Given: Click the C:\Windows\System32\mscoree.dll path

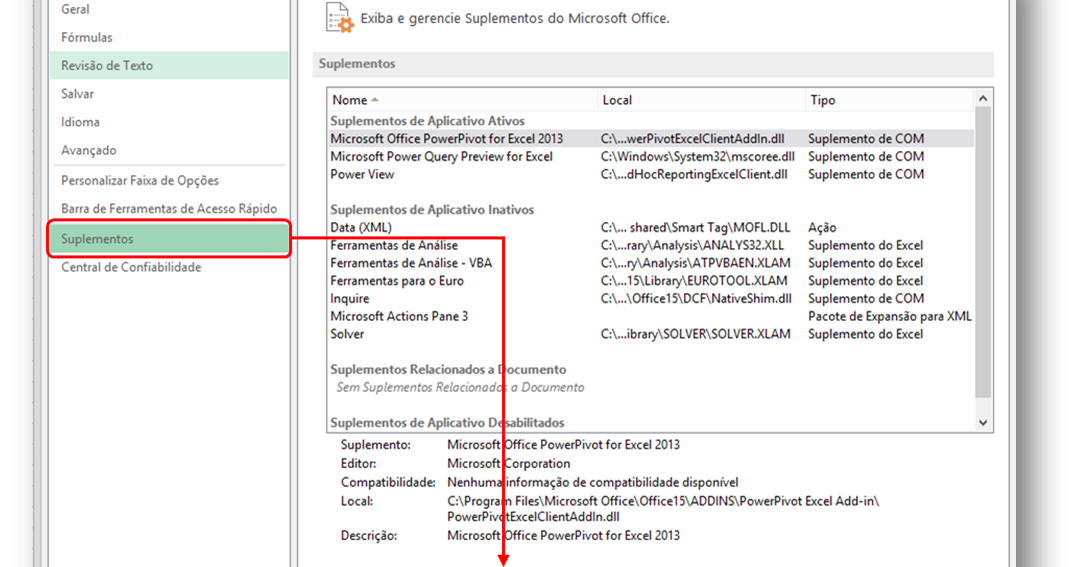Looking at the screenshot, I should point(698,157).
